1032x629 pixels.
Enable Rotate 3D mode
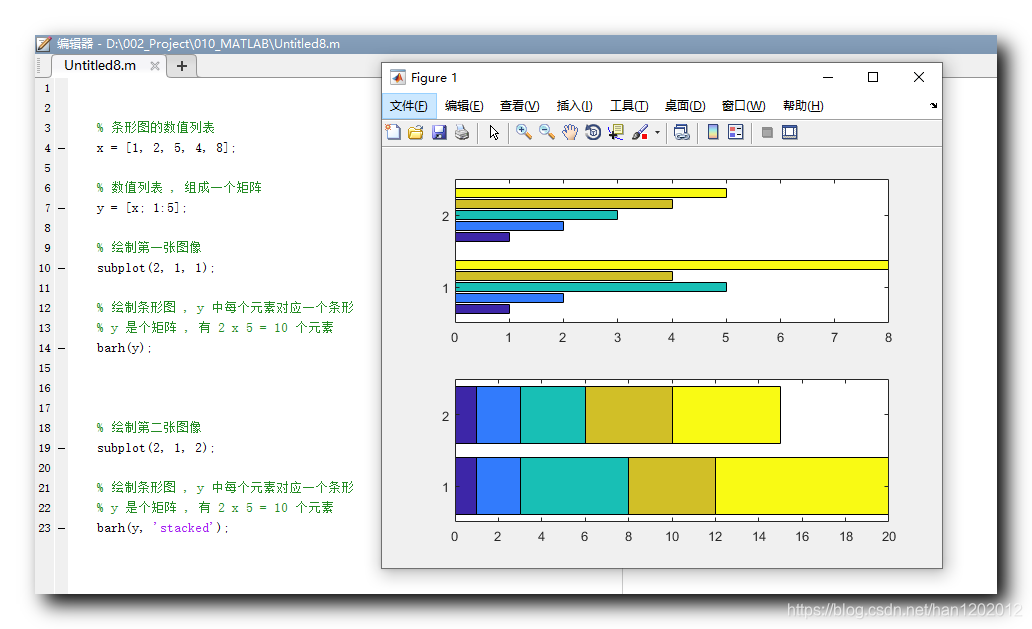pyautogui.click(x=591, y=131)
